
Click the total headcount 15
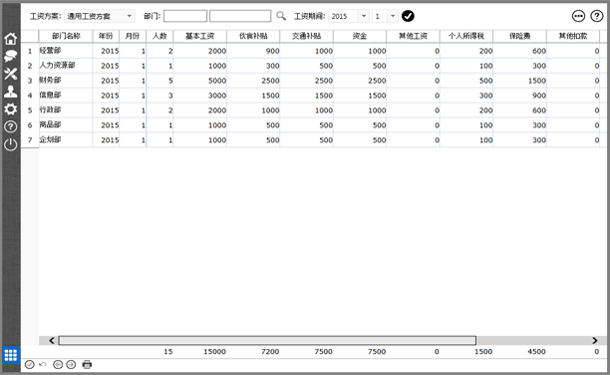tap(168, 352)
